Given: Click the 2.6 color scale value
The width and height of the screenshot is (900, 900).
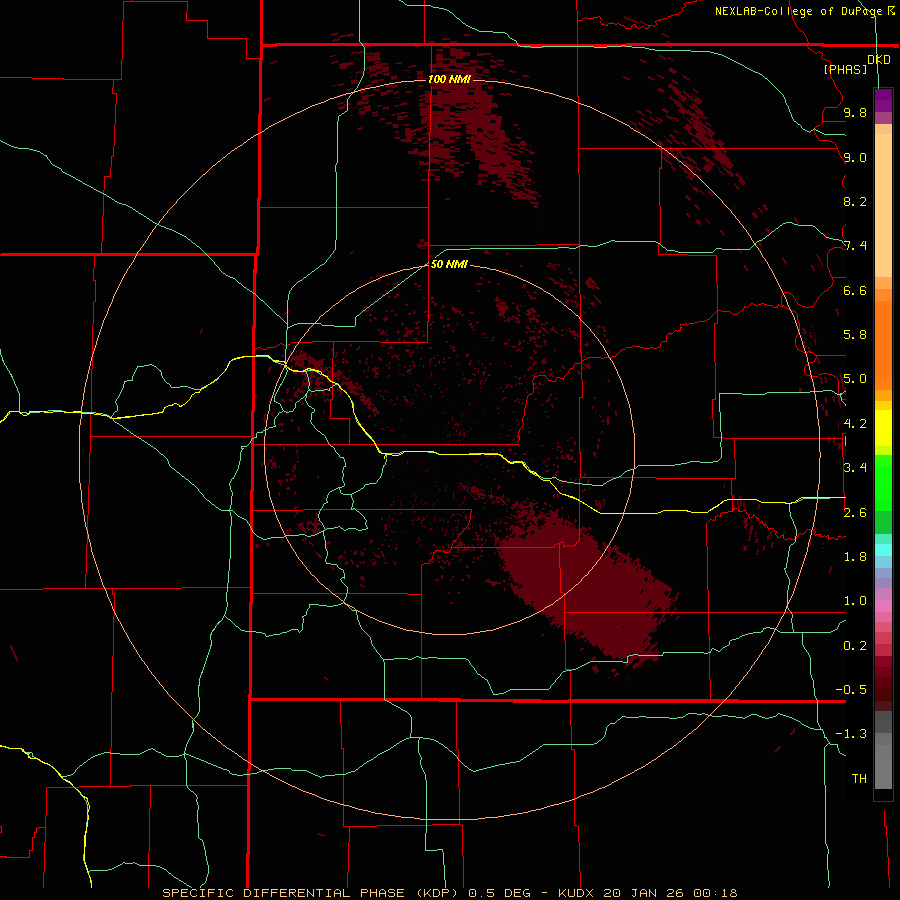Looking at the screenshot, I should coord(855,513).
